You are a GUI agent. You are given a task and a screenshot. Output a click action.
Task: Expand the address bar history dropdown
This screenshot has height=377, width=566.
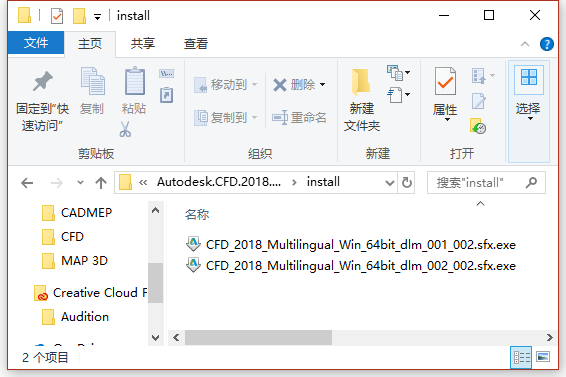click(390, 183)
